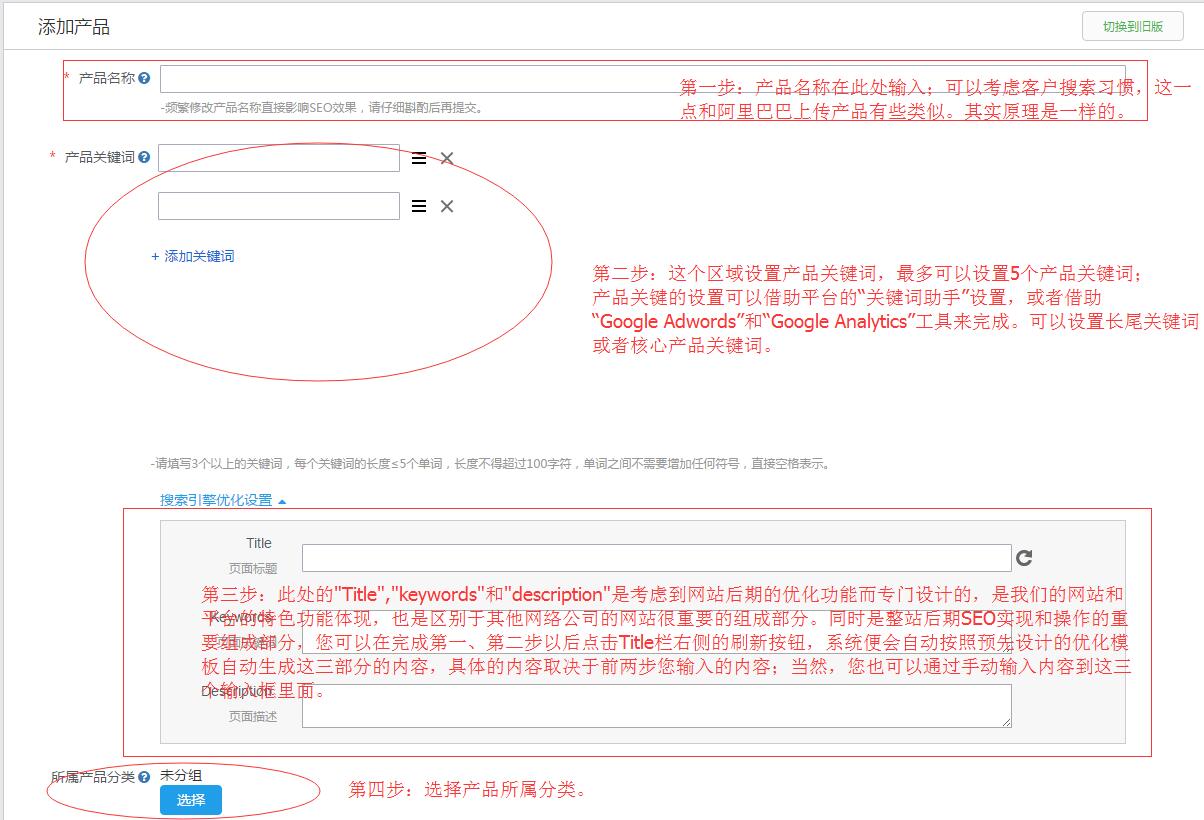Delete the second keyword row with X
Viewport: 1204px width, 820px height.
447,206
